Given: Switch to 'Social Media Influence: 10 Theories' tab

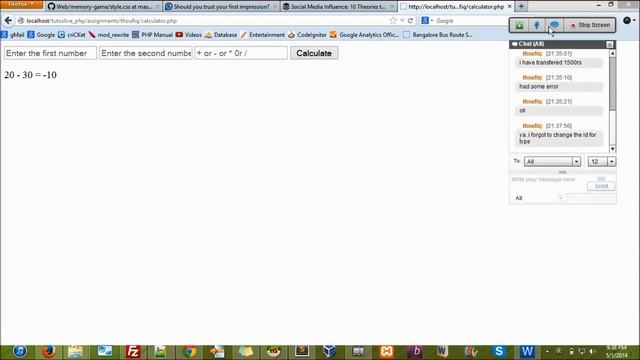Looking at the screenshot, I should point(338,7).
